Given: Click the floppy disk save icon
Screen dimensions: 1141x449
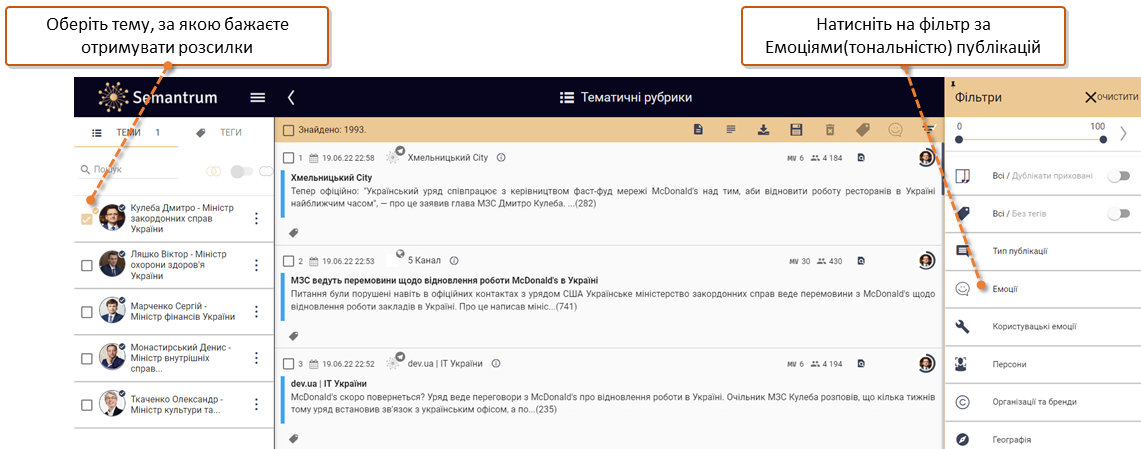Looking at the screenshot, I should 796,130.
